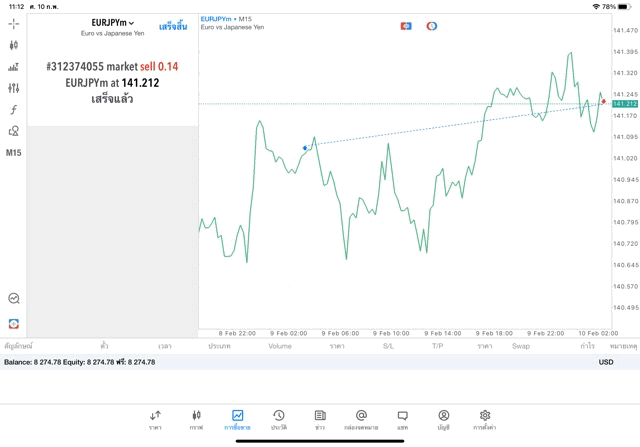Sort by Swap column header
The image size is (640, 447).
(x=521, y=346)
